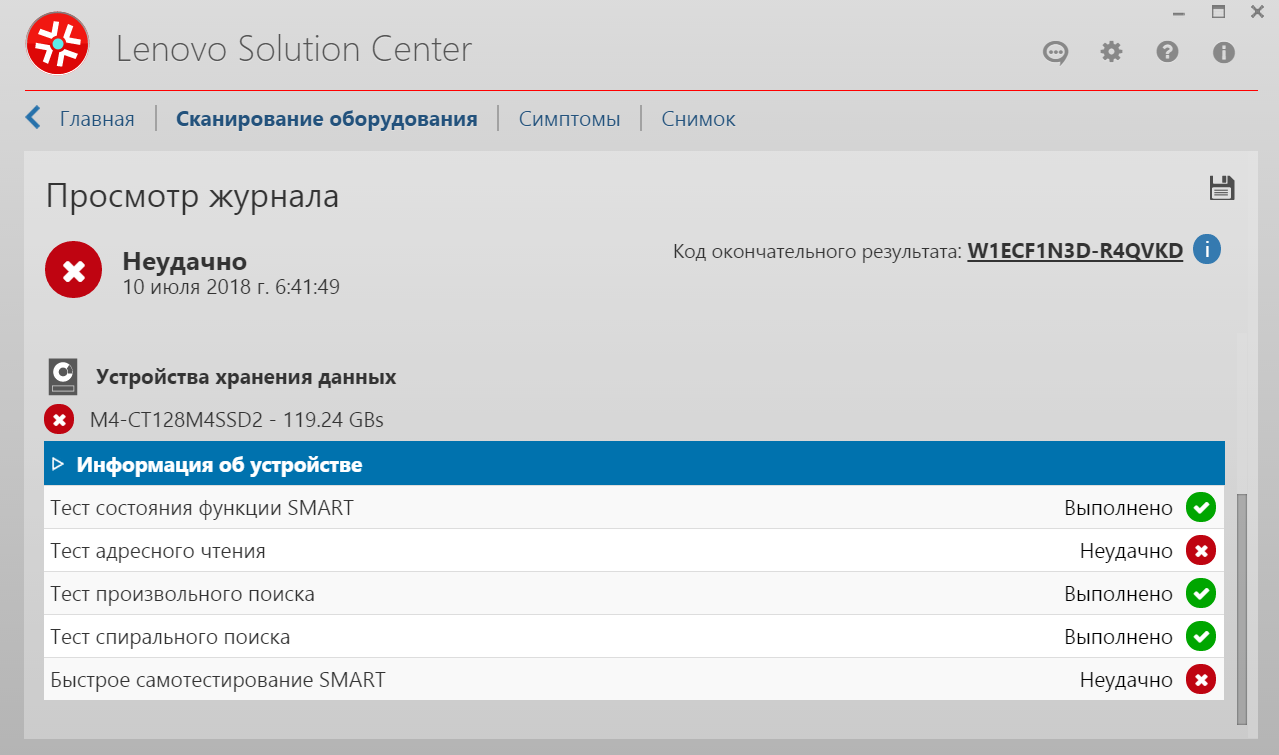This screenshot has width=1279, height=755.
Task: Open the about info icon in header
Action: (1223, 52)
